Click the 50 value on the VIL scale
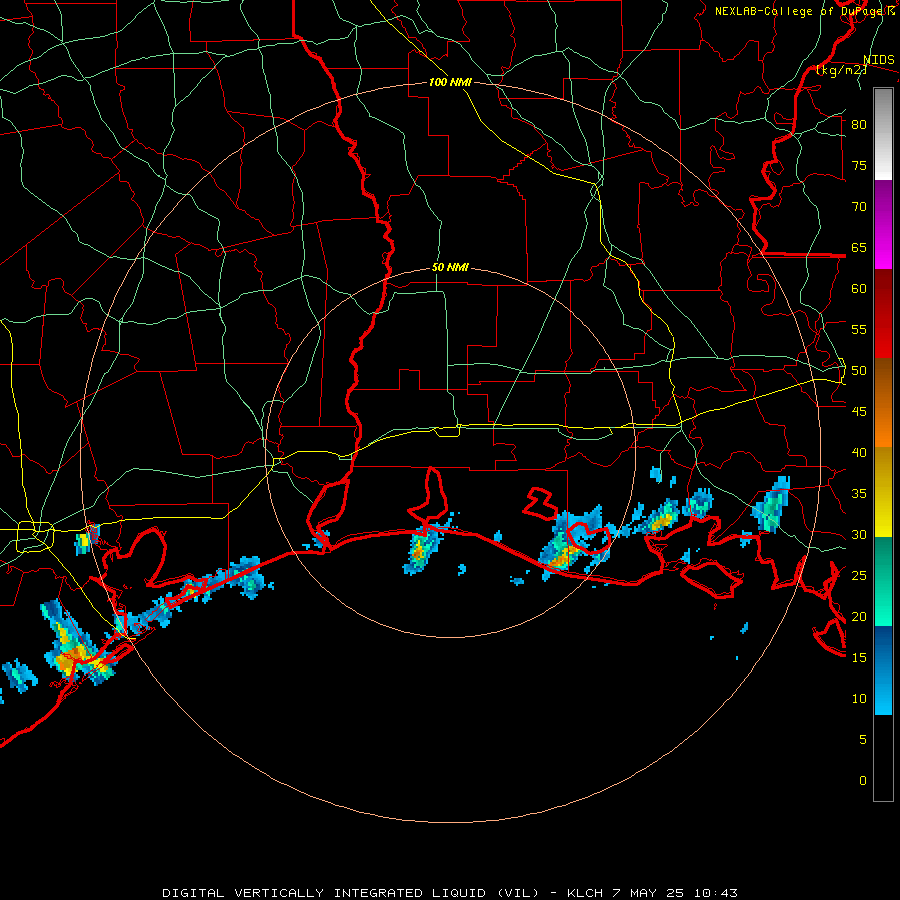 (x=859, y=370)
